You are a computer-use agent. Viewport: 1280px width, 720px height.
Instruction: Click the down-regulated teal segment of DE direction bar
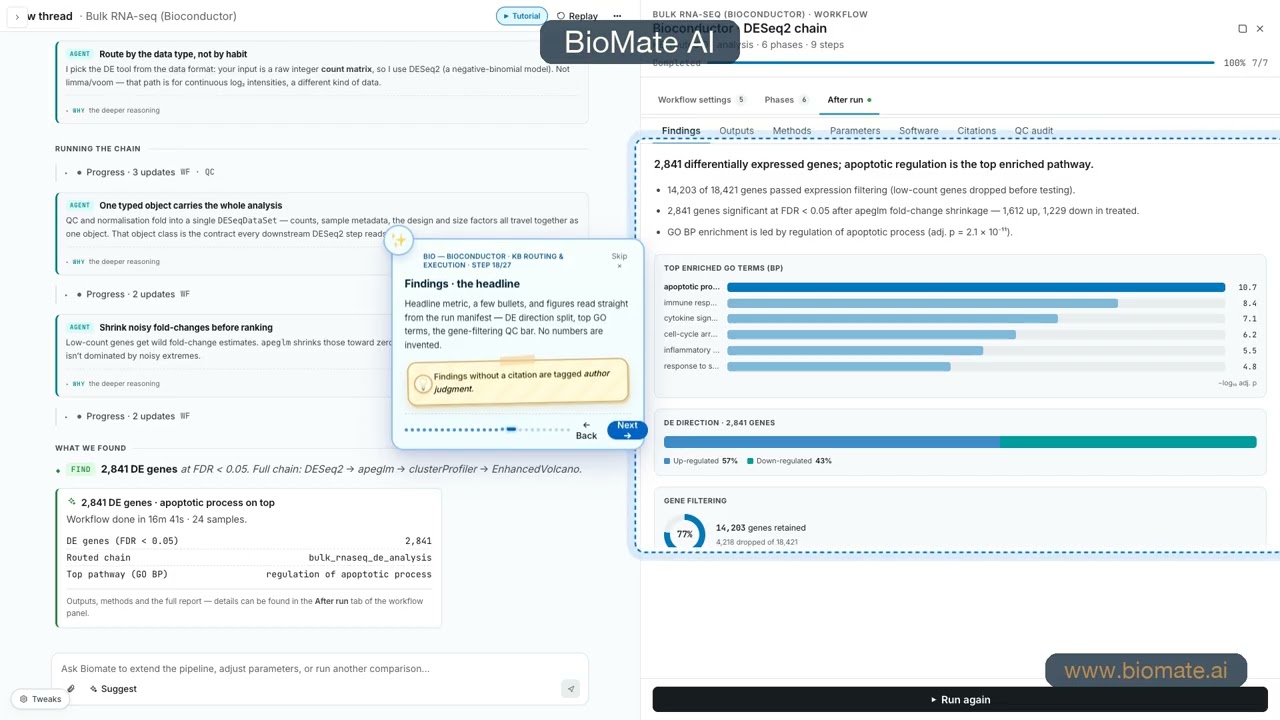pyautogui.click(x=1128, y=442)
